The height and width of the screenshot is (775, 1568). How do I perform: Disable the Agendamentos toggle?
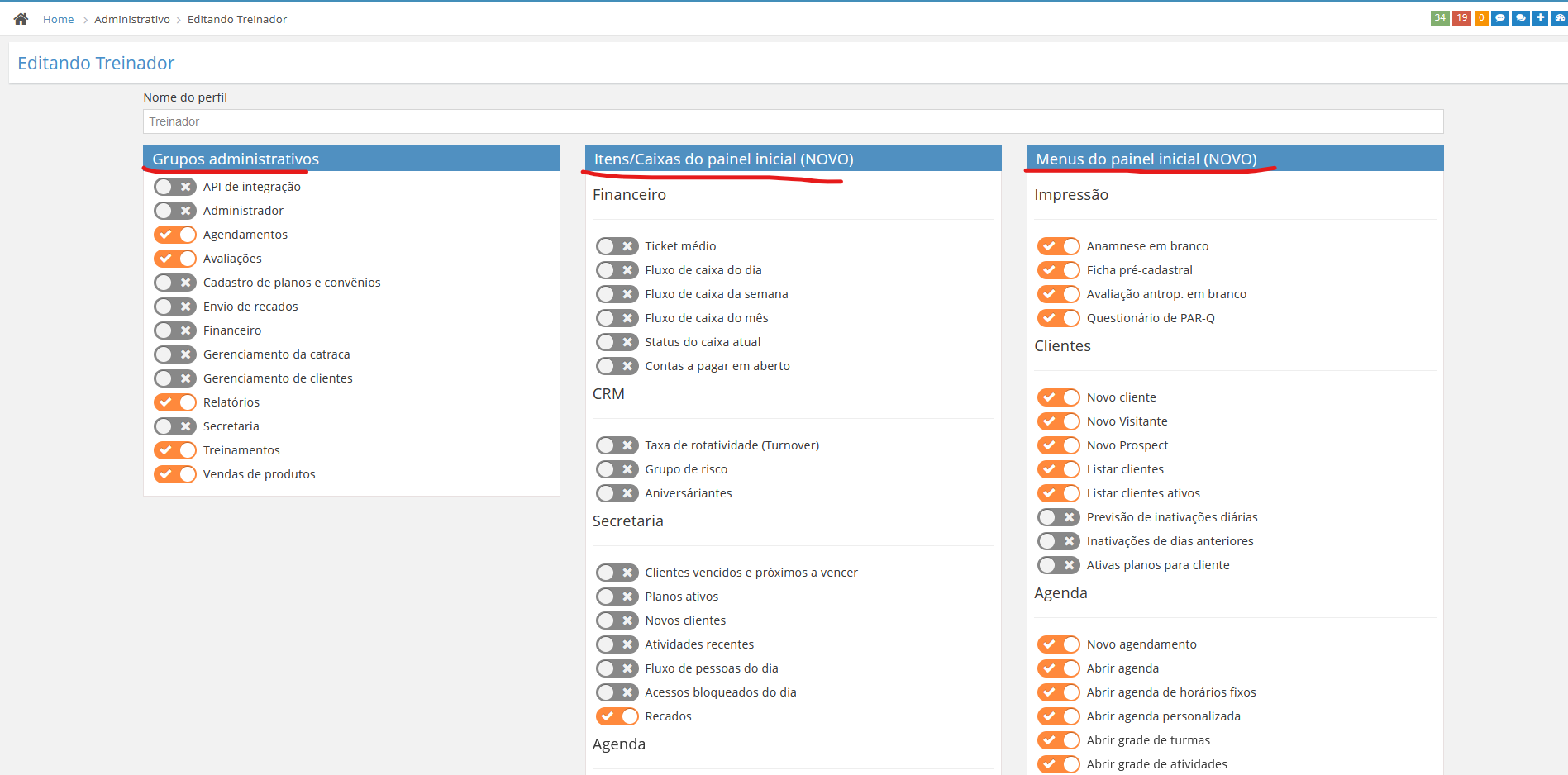click(x=175, y=235)
